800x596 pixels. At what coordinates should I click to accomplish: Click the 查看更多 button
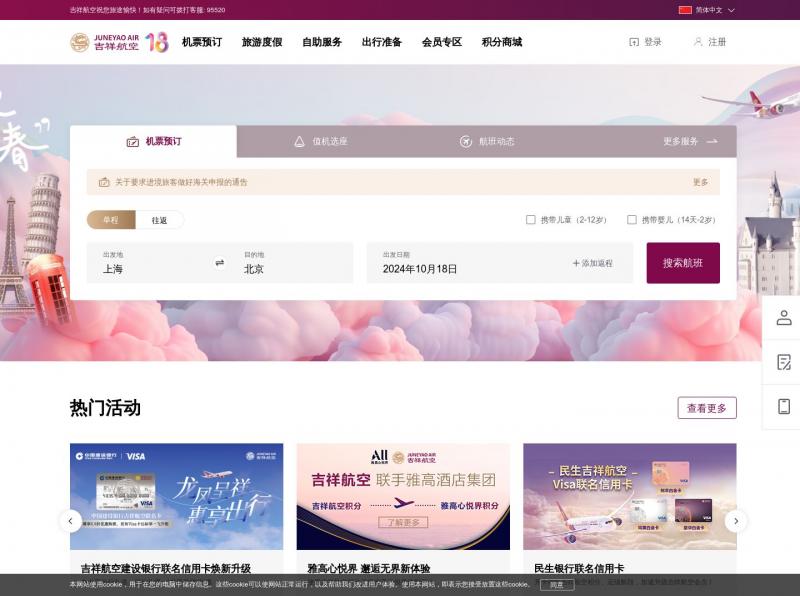point(707,408)
